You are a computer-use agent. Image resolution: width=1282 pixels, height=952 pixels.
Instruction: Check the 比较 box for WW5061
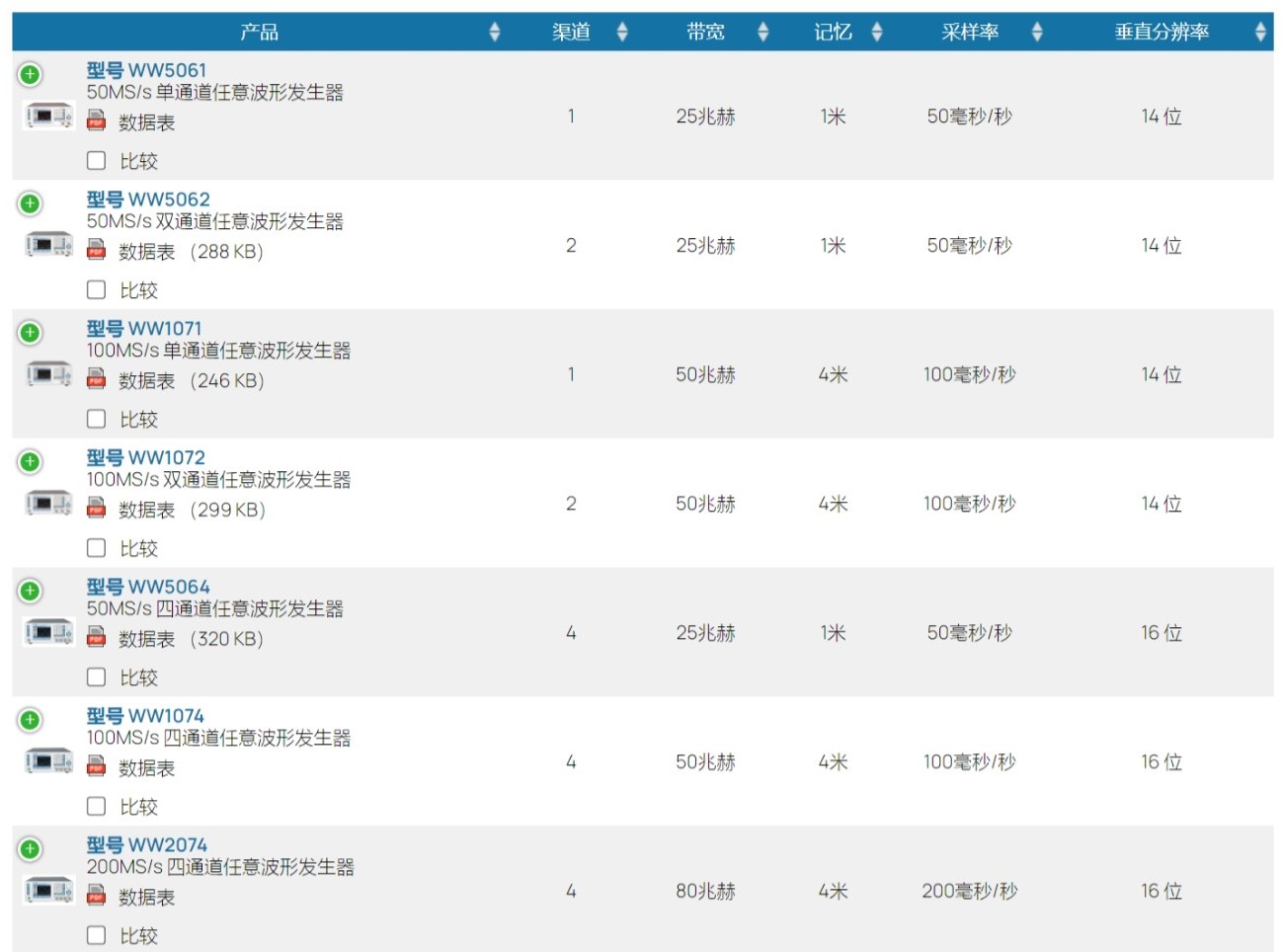point(96,160)
